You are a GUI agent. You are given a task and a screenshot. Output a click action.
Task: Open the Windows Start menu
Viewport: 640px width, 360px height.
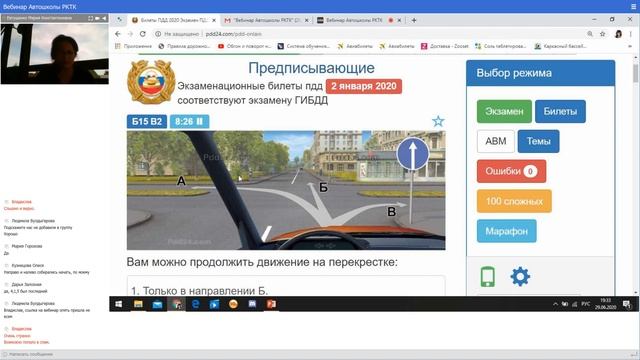(119, 304)
